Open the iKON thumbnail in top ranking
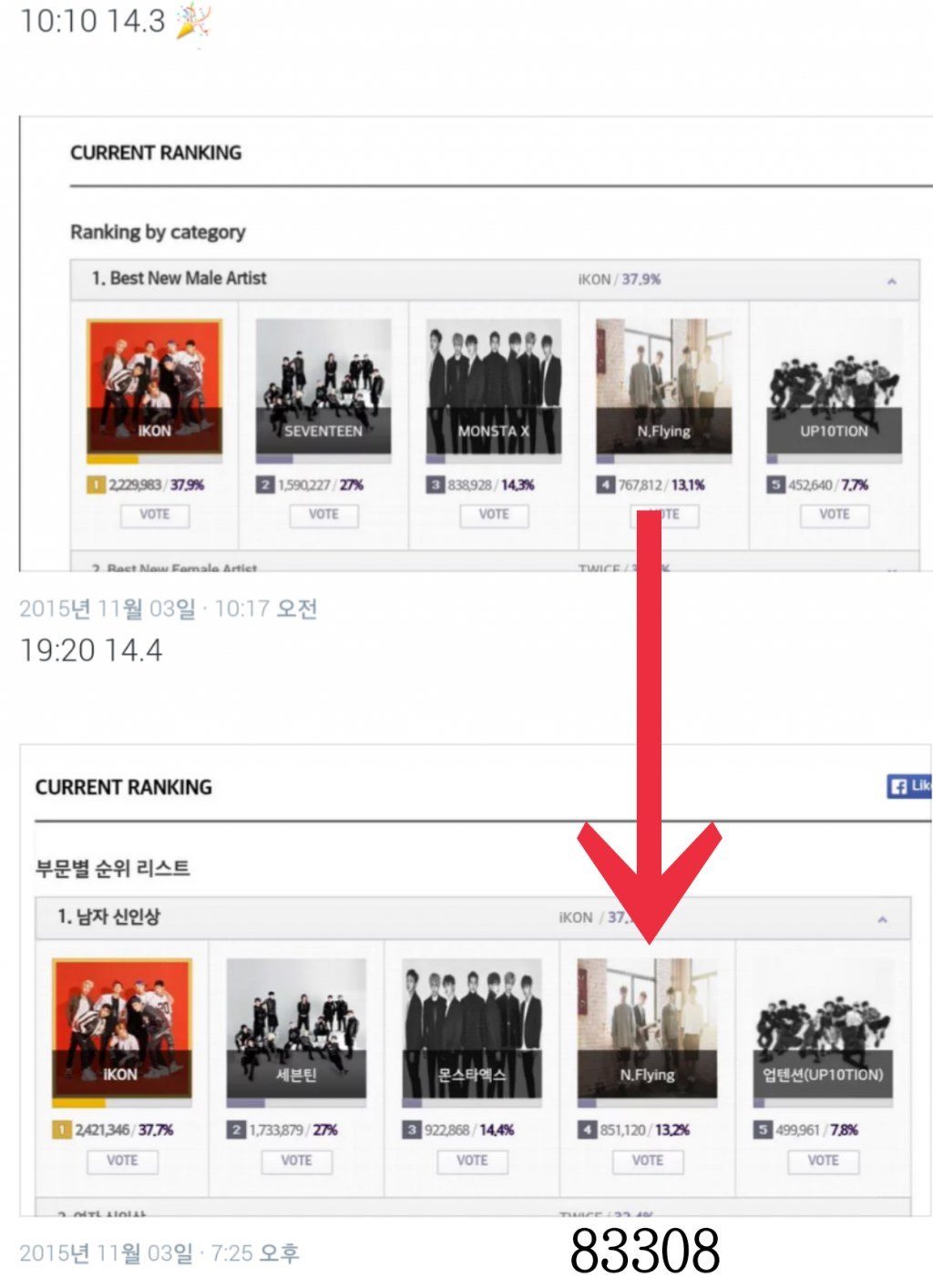Viewport: 933px width, 1288px height. pyautogui.click(x=155, y=386)
